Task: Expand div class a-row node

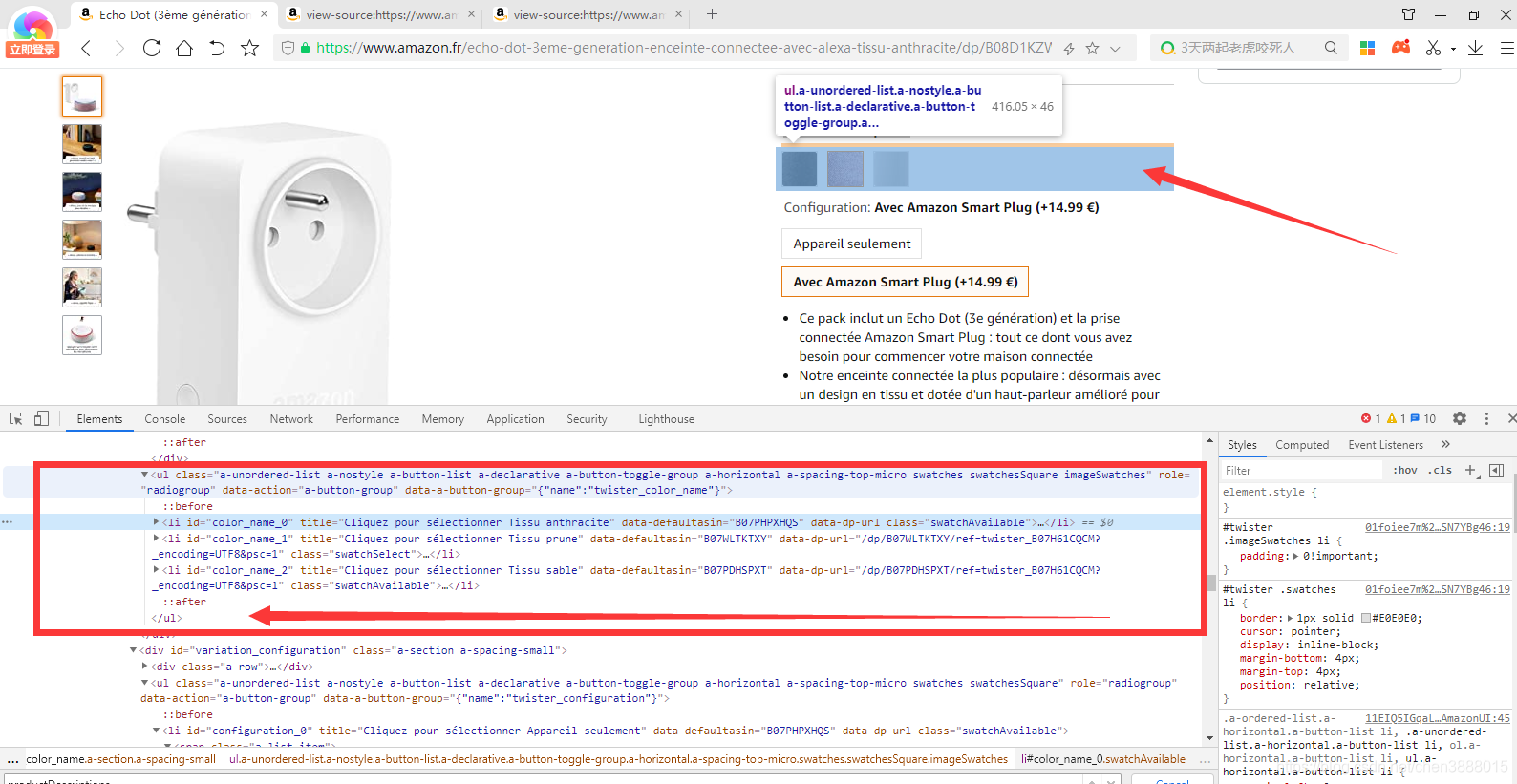Action: 145,667
